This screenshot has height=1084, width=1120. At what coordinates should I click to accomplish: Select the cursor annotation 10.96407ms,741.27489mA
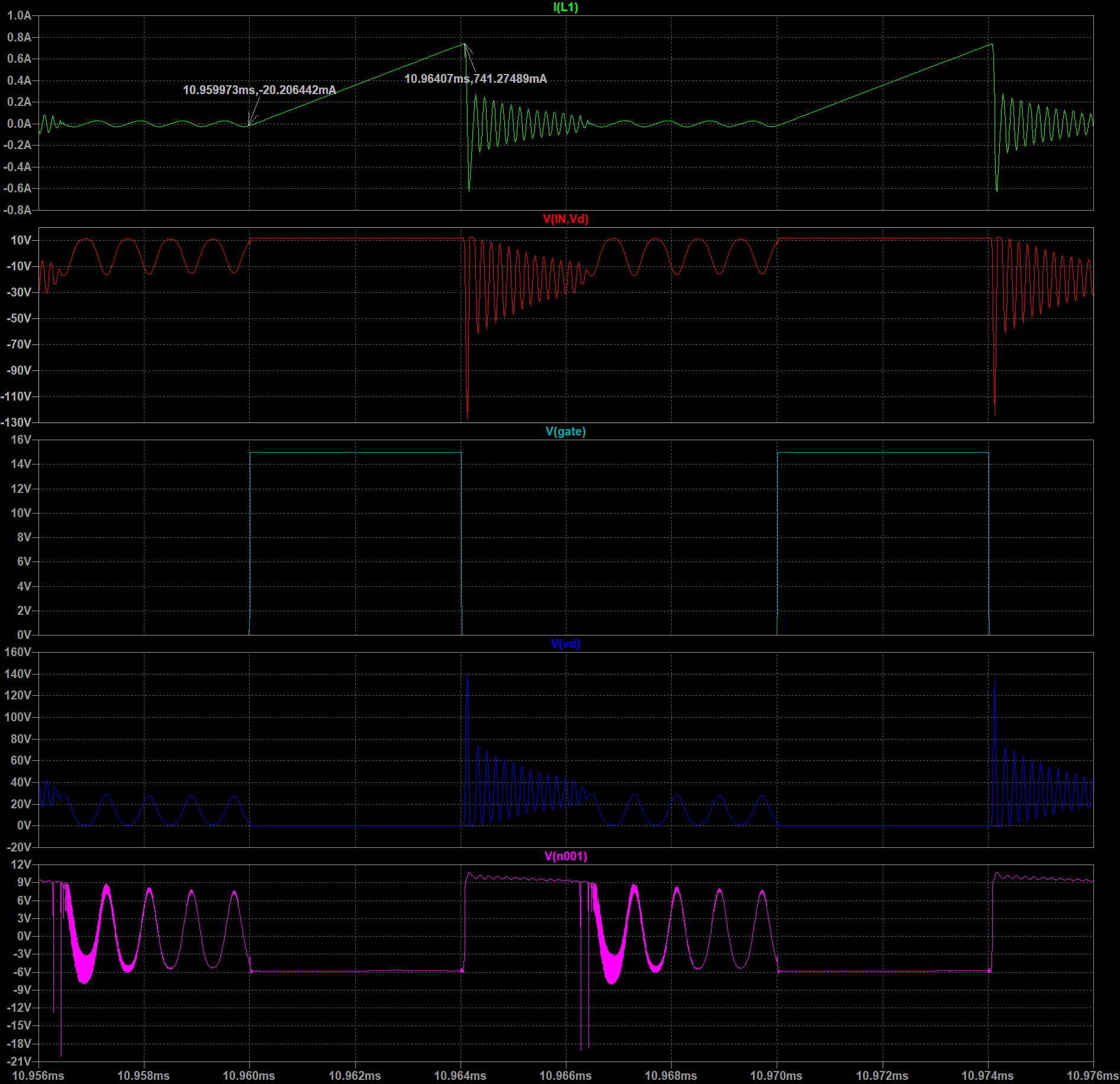pyautogui.click(x=475, y=79)
